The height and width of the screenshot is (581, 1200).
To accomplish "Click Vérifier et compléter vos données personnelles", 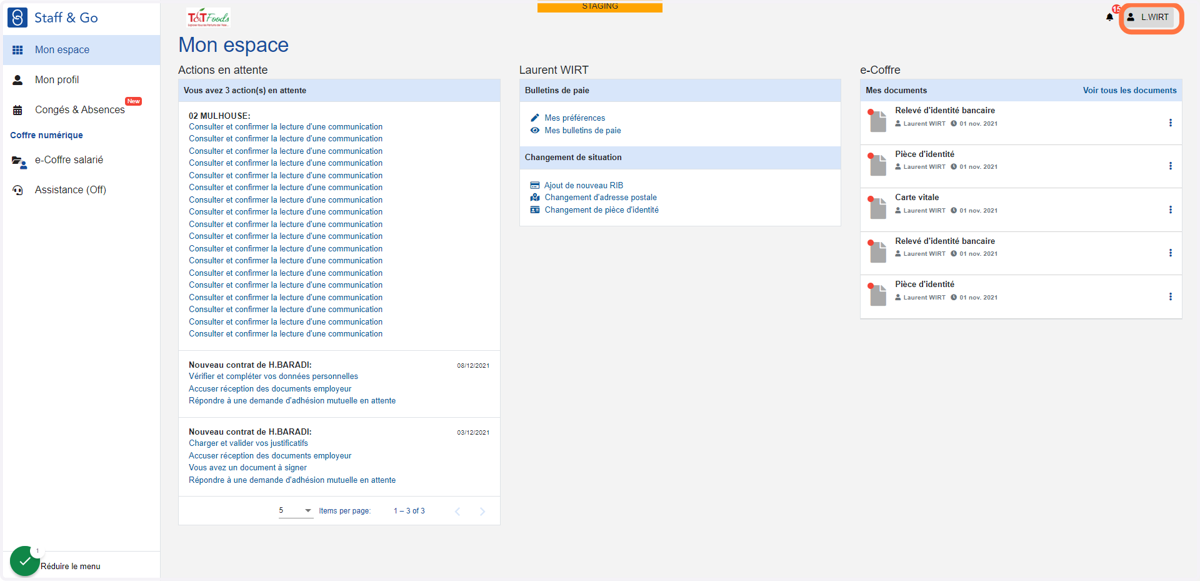I will 273,376.
